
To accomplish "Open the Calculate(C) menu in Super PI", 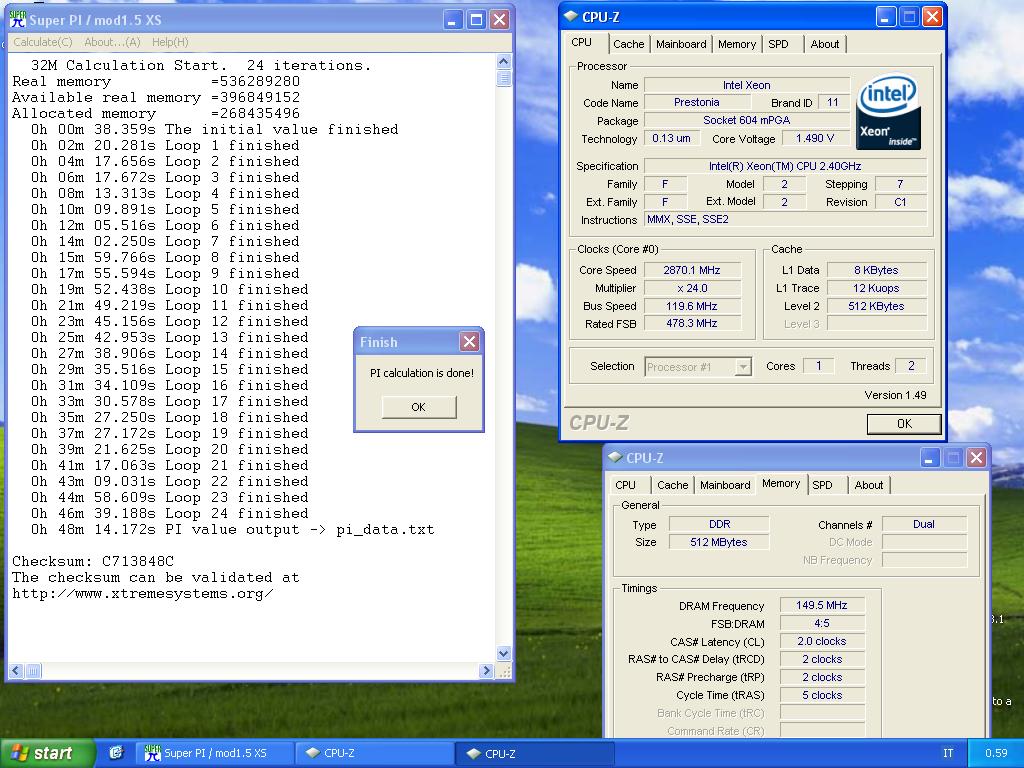I will (x=42, y=42).
